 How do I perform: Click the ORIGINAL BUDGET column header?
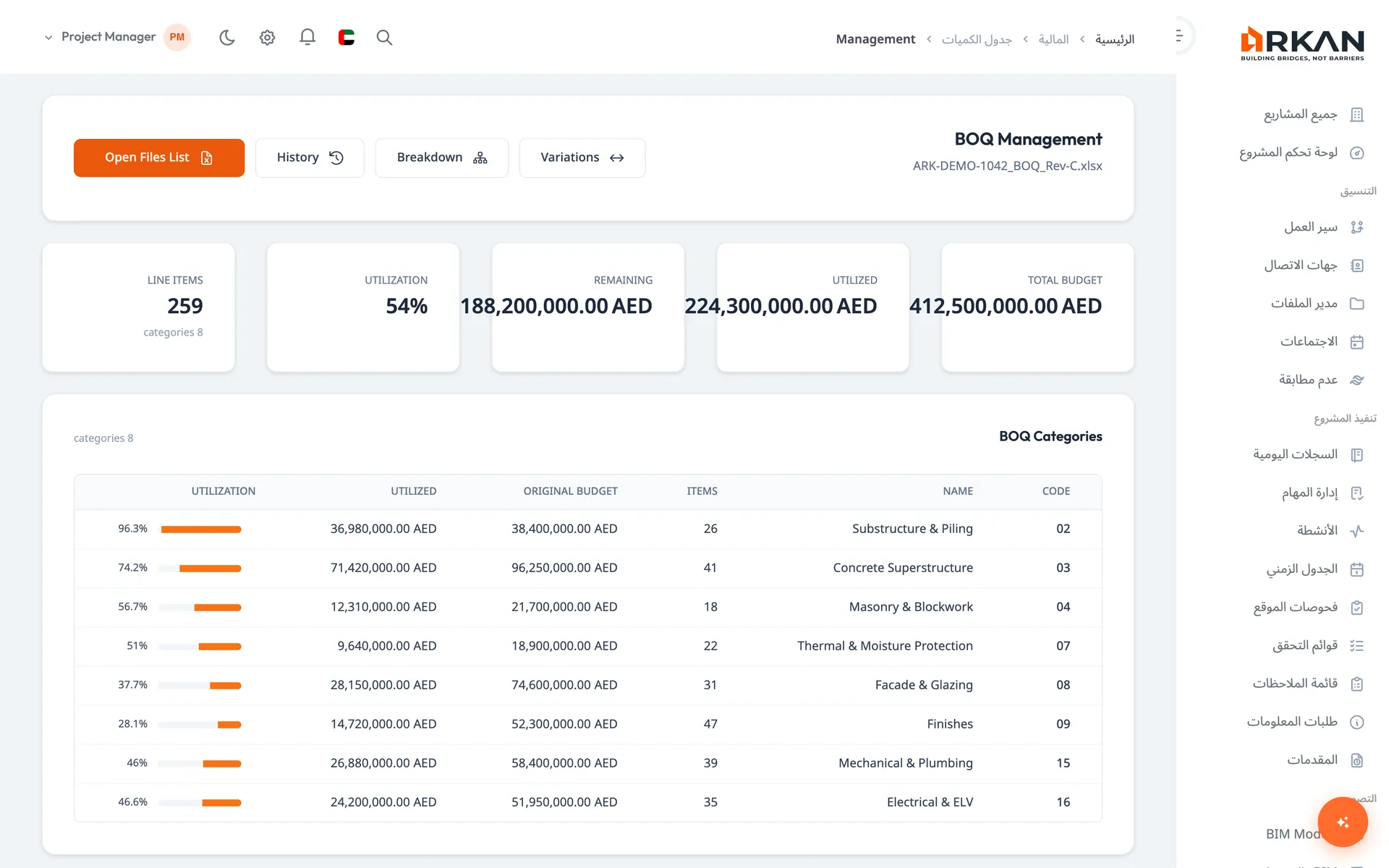(x=570, y=491)
